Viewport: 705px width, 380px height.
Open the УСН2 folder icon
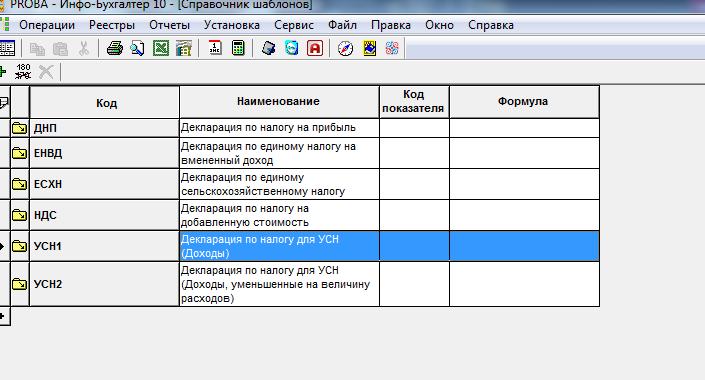[19, 284]
